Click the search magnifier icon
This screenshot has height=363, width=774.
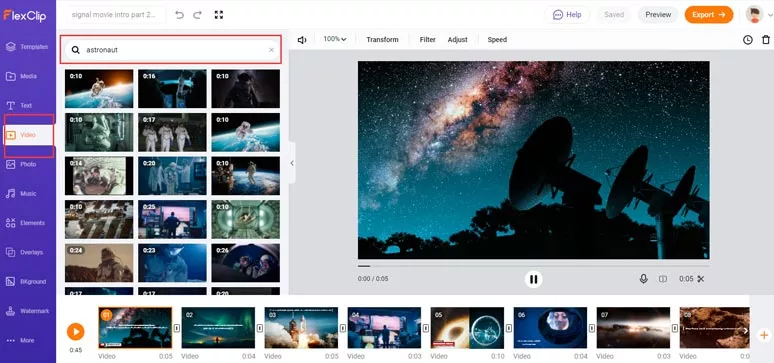click(76, 50)
